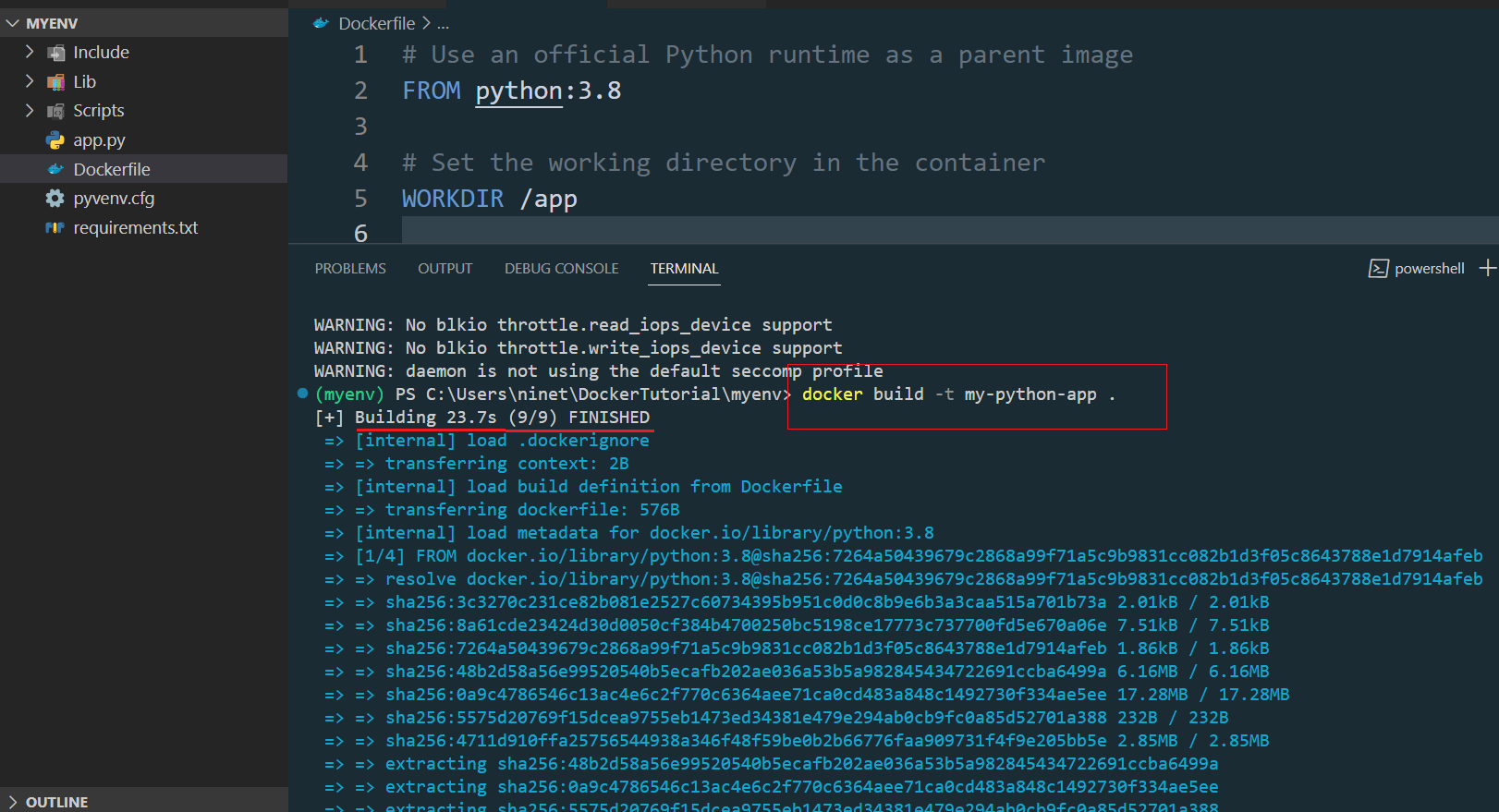Follow the underlined python image link on line 2
This screenshot has height=812, width=1499.
pos(518,91)
